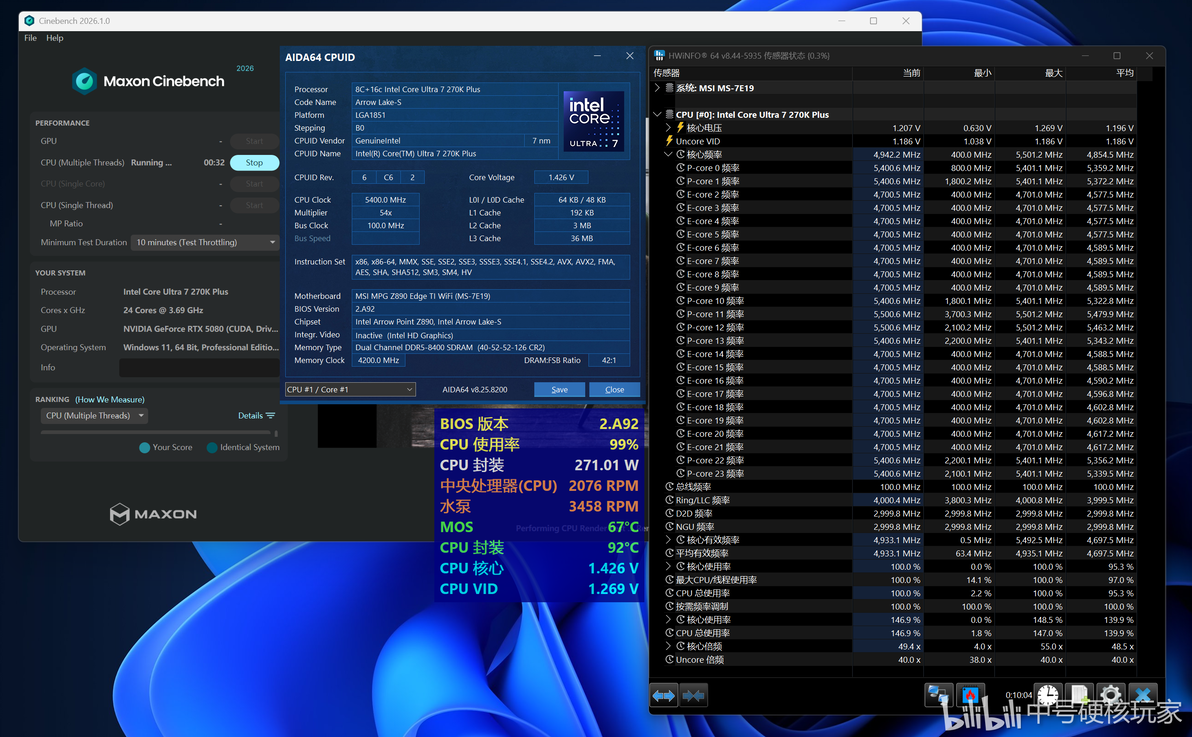The height and width of the screenshot is (737, 1192).
Task: Select the Ring/LLC 频率 row
Action: 893,500
